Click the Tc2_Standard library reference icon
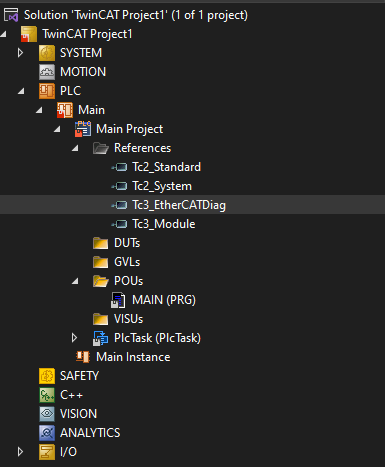This screenshot has height=467, width=385. click(x=120, y=167)
